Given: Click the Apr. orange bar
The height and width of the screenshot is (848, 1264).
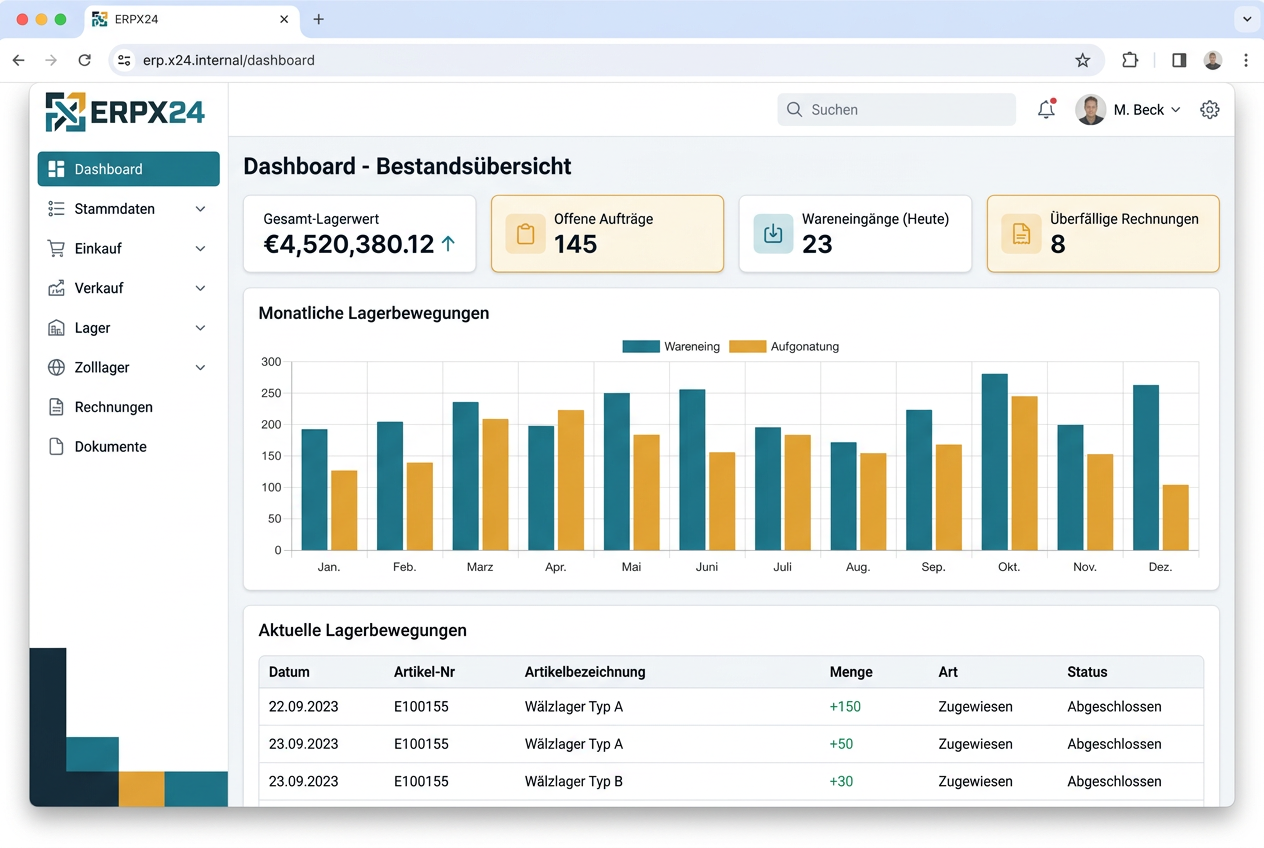Looking at the screenshot, I should click(x=571, y=480).
